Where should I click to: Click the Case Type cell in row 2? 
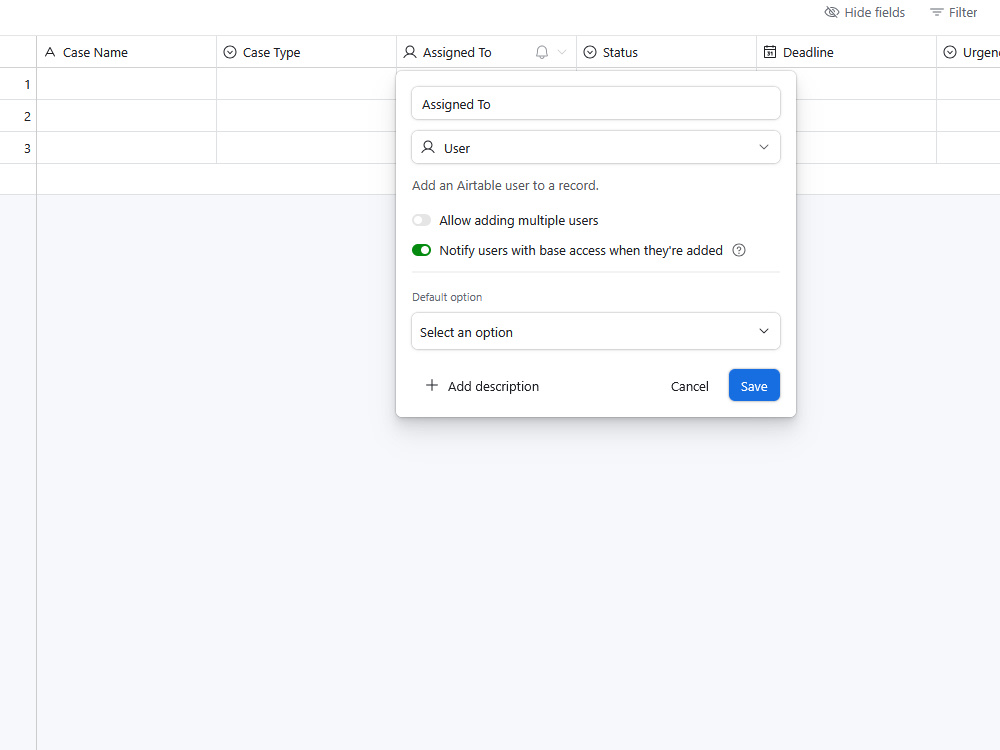pos(306,115)
